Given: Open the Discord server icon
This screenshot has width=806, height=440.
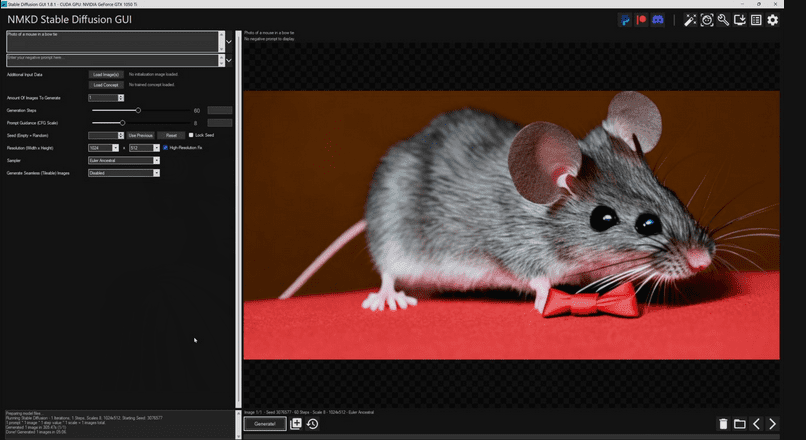Looking at the screenshot, I should (657, 20).
